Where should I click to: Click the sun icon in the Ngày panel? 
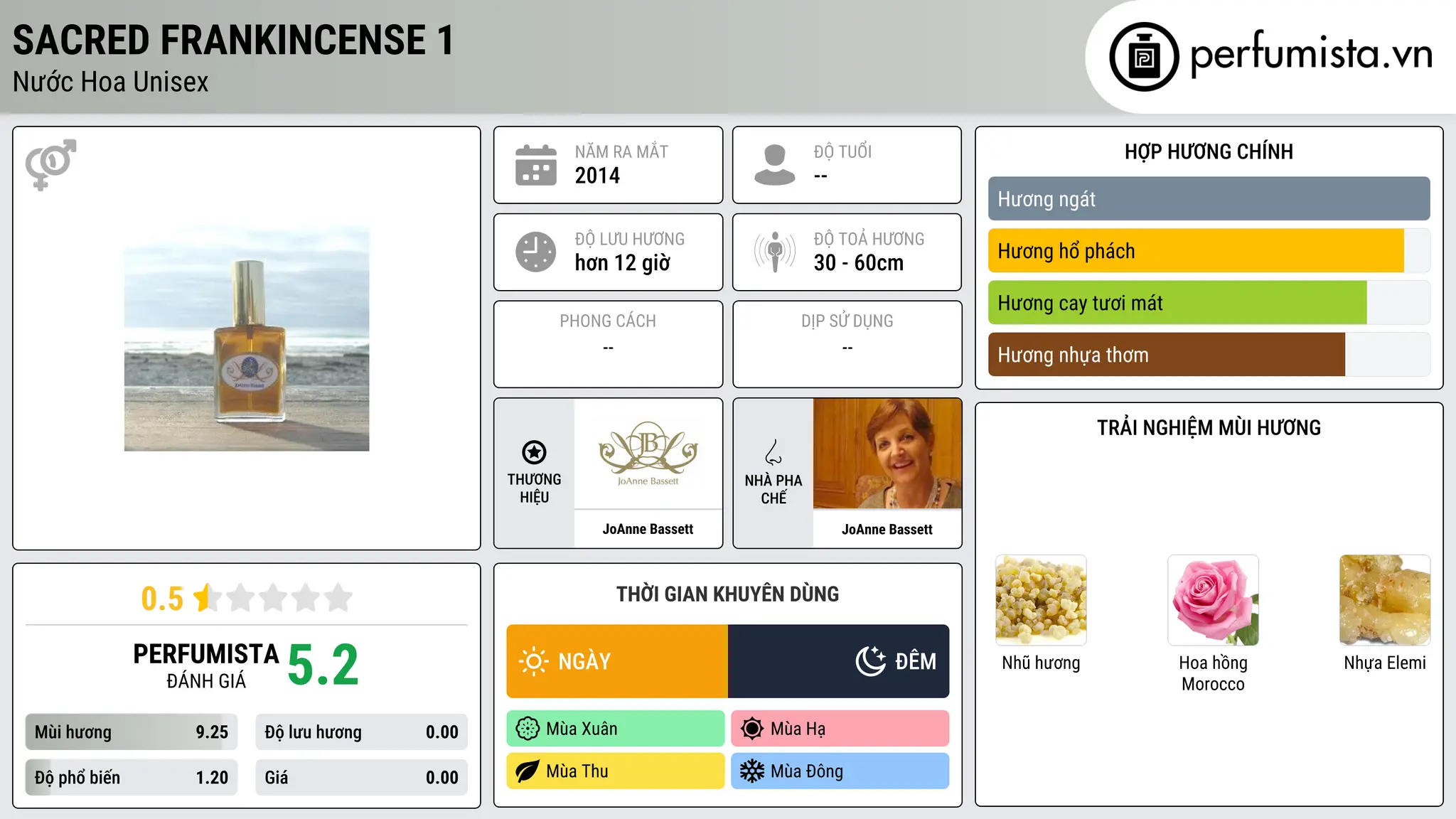tap(533, 661)
